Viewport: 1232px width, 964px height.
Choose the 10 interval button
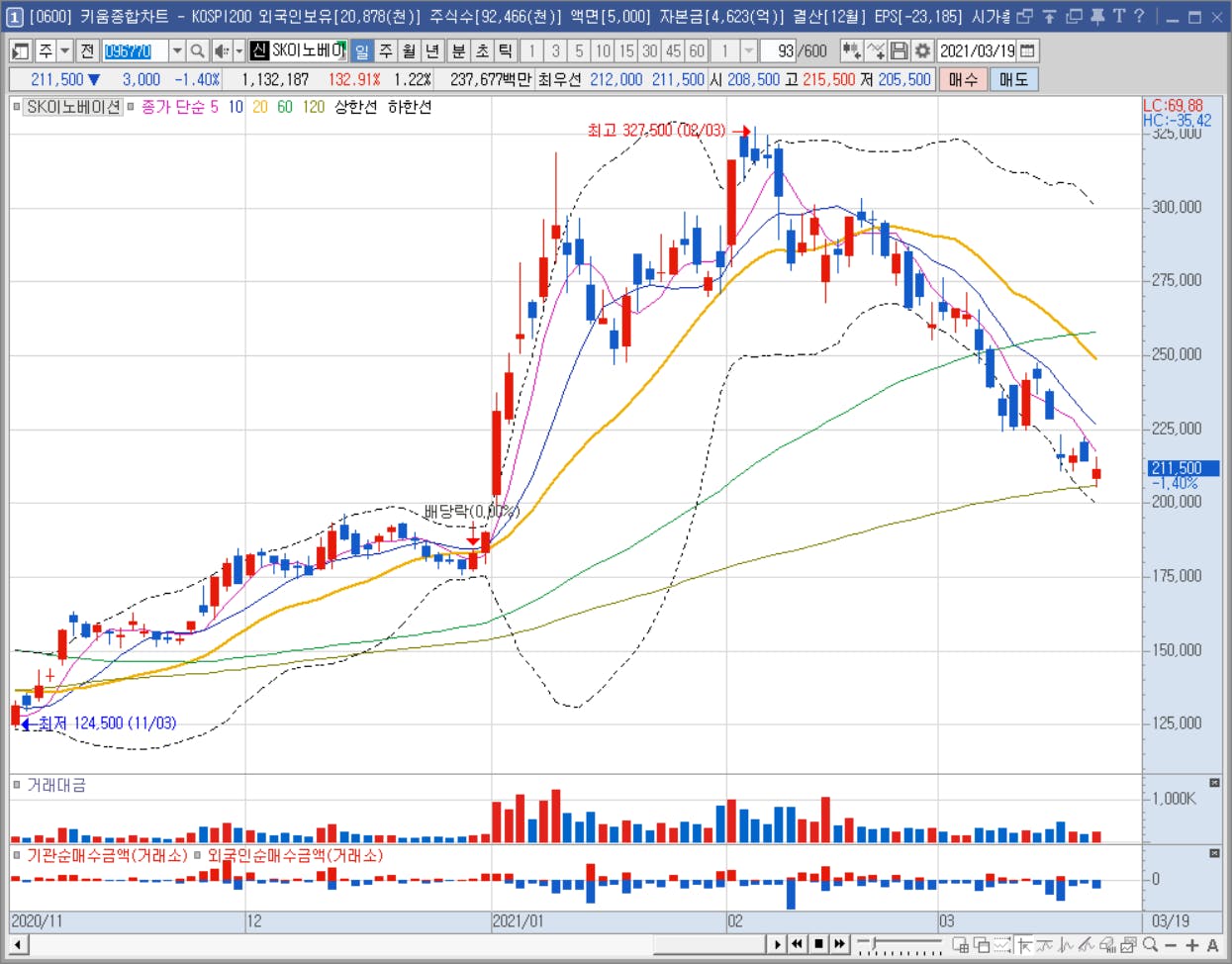coord(603,50)
